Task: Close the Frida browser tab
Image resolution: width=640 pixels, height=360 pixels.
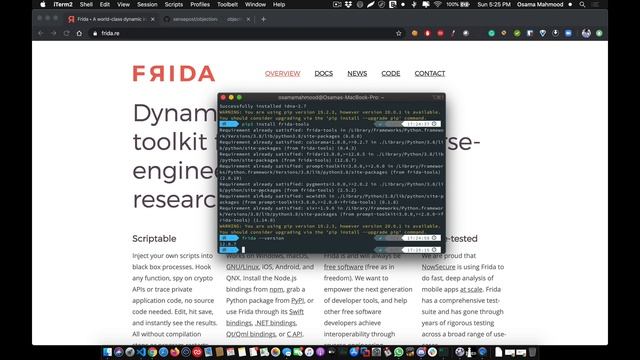Action: tap(153, 19)
